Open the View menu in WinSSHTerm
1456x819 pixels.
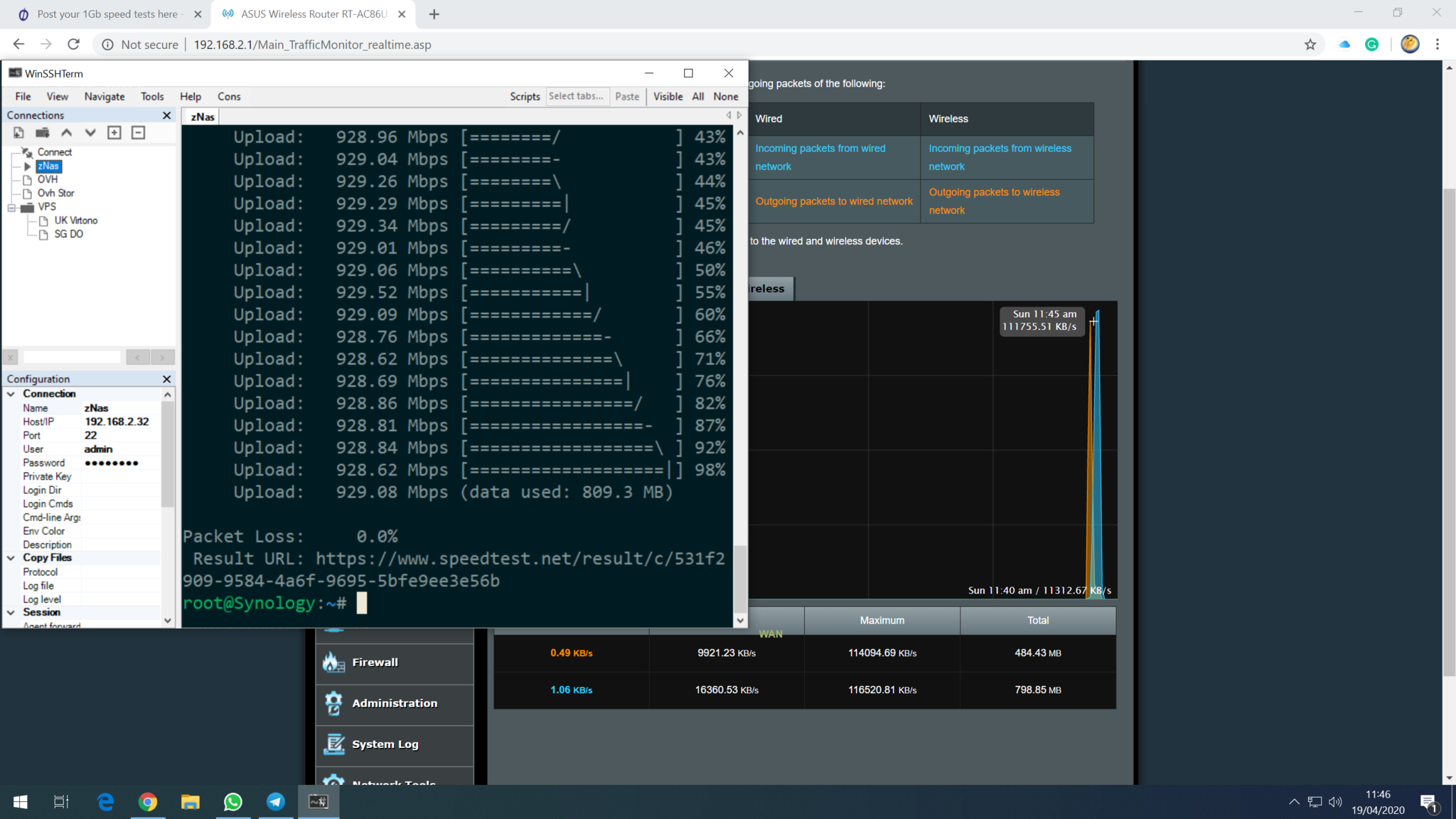click(58, 97)
